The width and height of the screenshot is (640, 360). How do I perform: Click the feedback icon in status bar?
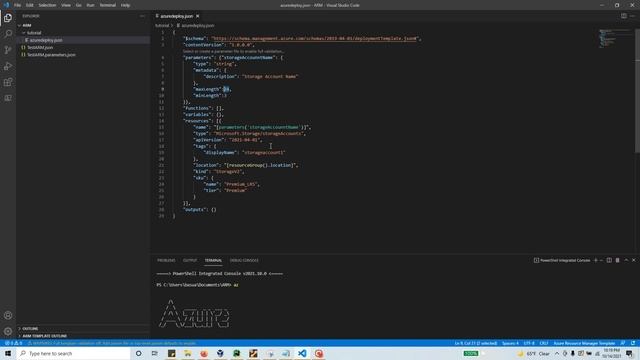click(623, 343)
